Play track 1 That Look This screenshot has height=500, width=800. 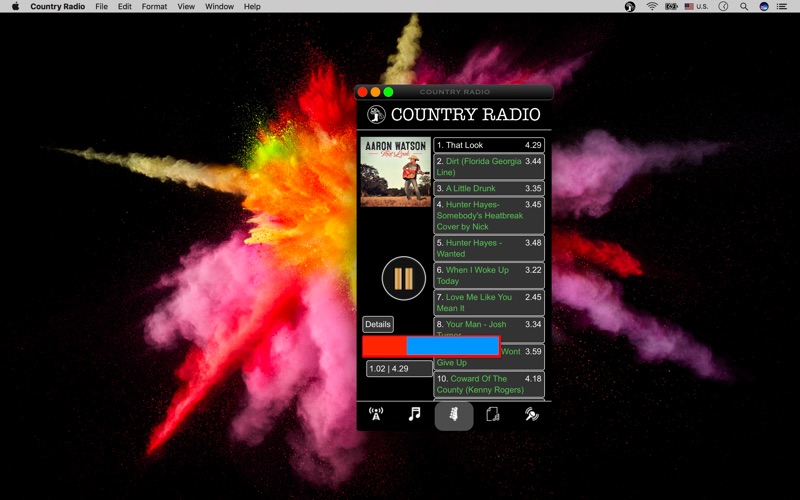click(489, 145)
